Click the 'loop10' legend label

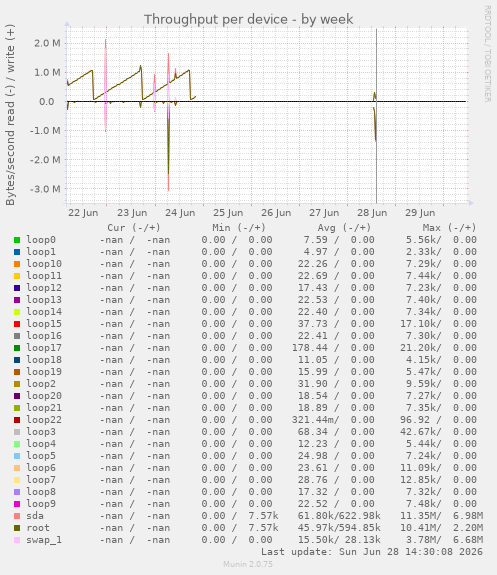point(44,264)
